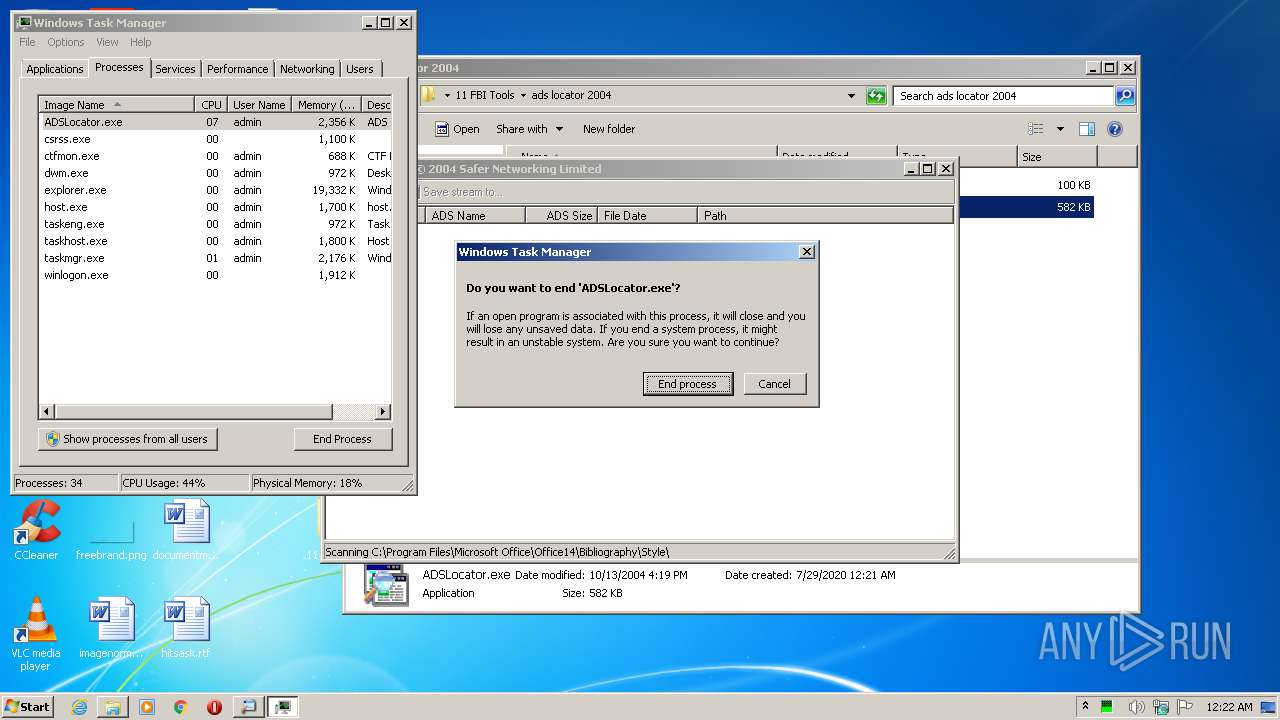Screen dimensions: 1280x720
Task: Toggle the preview pane icon
Action: (1087, 129)
